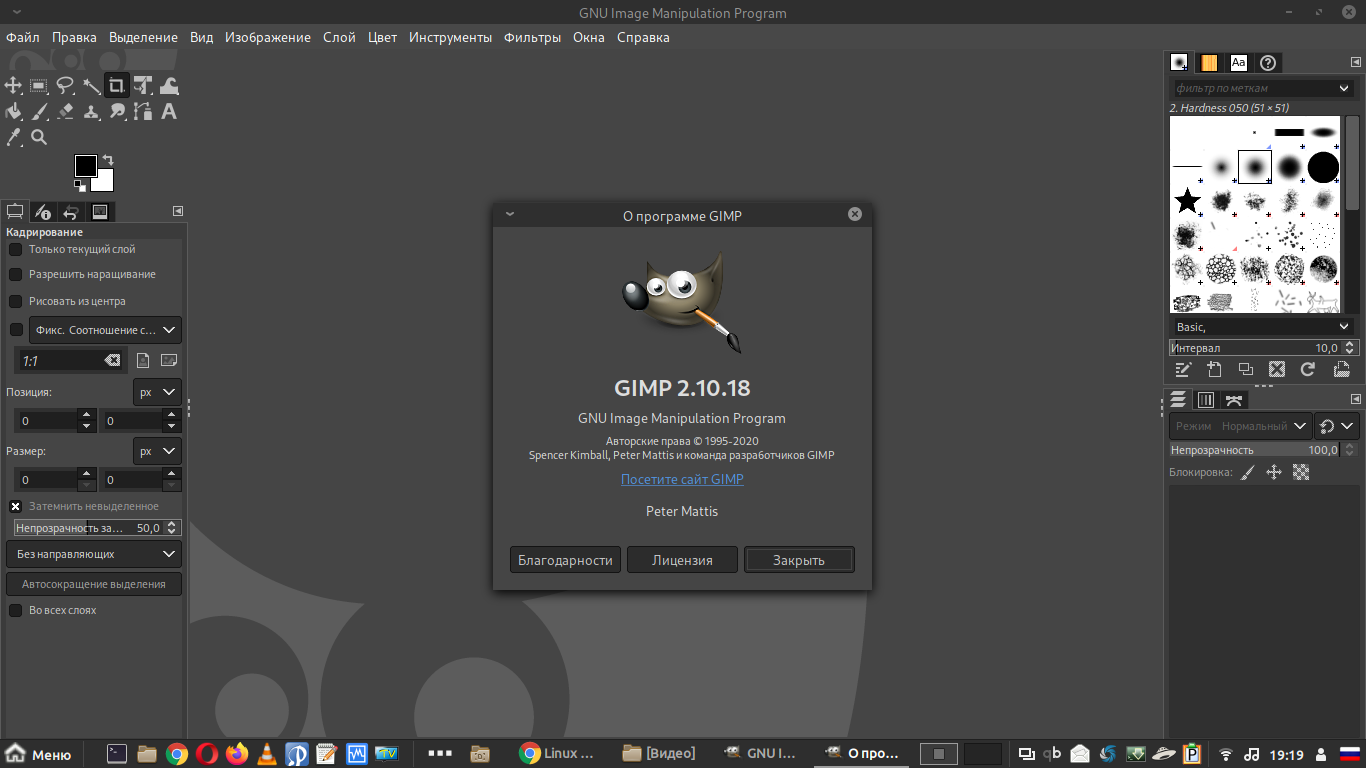Click 'Благодарности' button in About dialog
The height and width of the screenshot is (768, 1366).
[565, 560]
